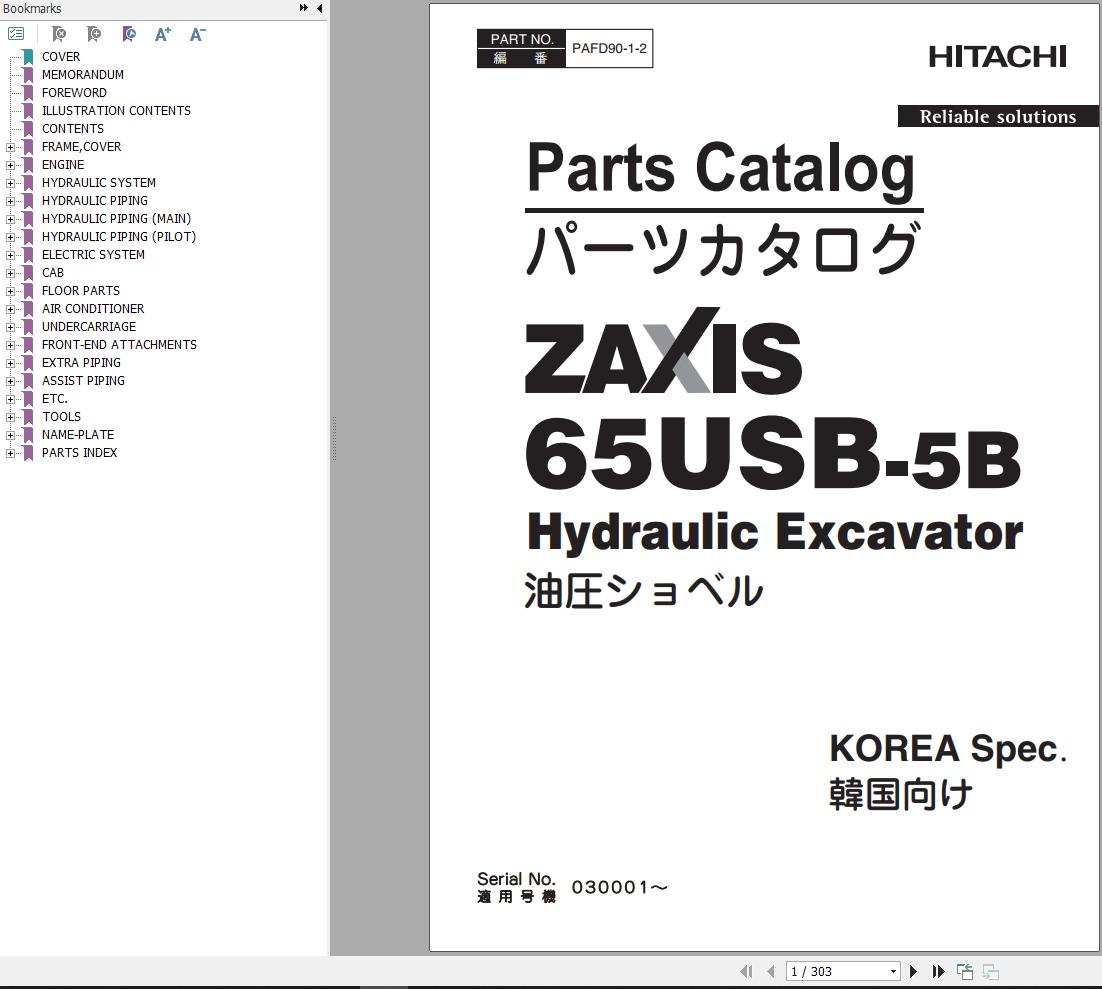Select the FRONT-END ATTACHMENTS bookmark
Image resolution: width=1102 pixels, height=989 pixels.
119,344
